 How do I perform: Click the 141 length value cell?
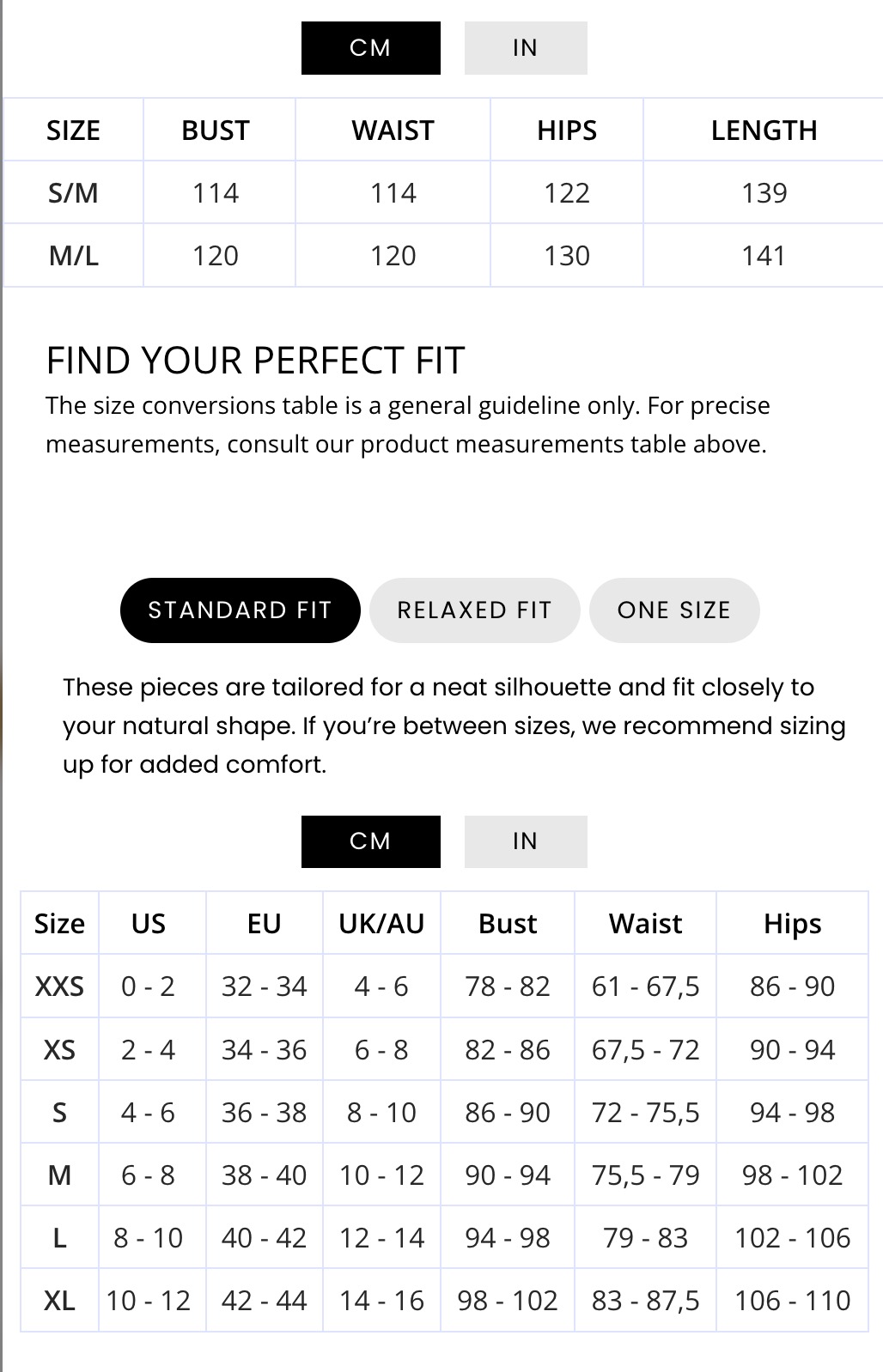[764, 256]
